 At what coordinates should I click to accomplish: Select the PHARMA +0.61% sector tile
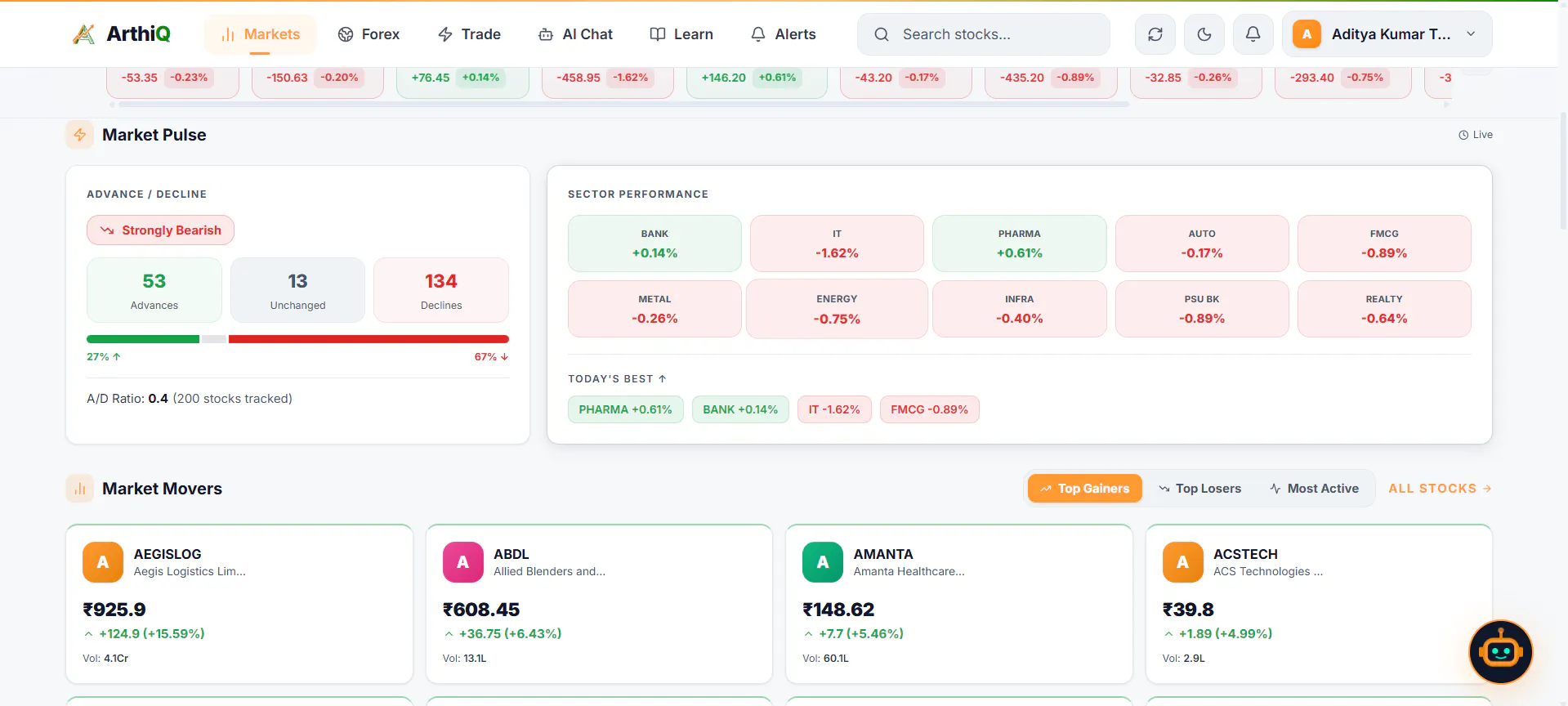tap(1019, 244)
